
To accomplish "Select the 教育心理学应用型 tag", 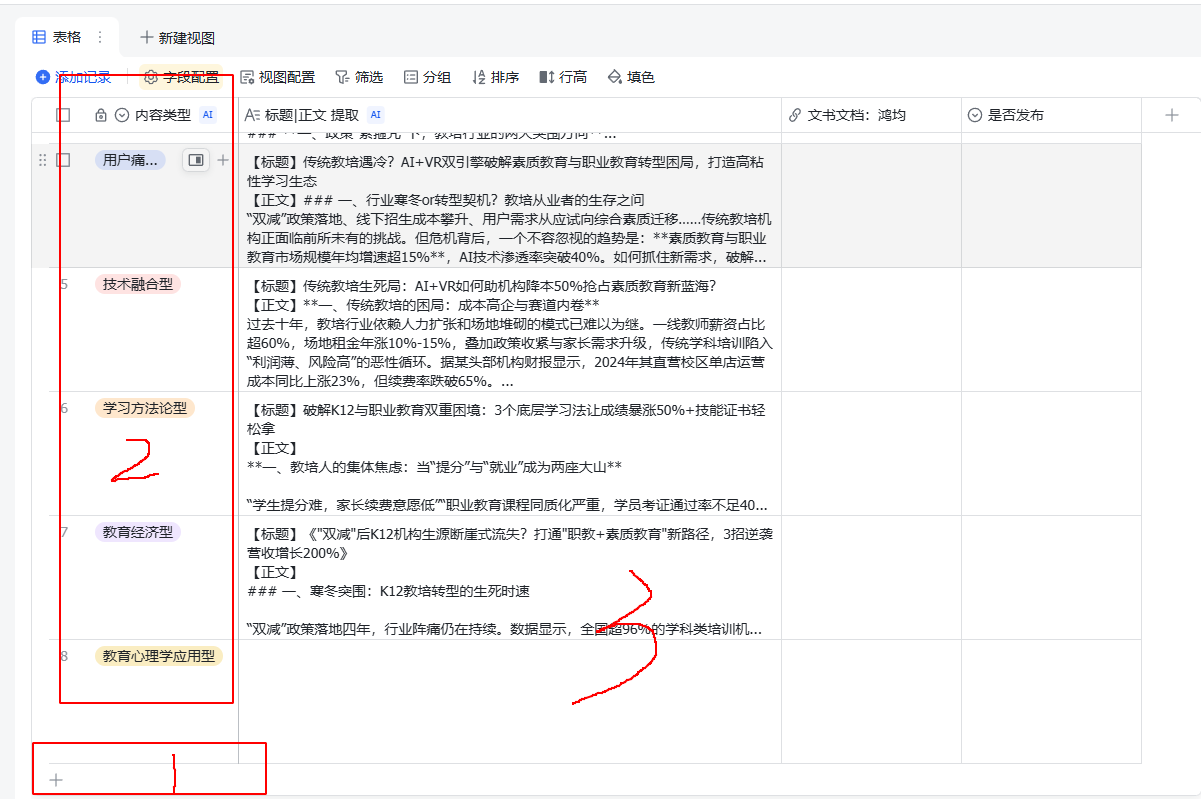I will (x=159, y=656).
